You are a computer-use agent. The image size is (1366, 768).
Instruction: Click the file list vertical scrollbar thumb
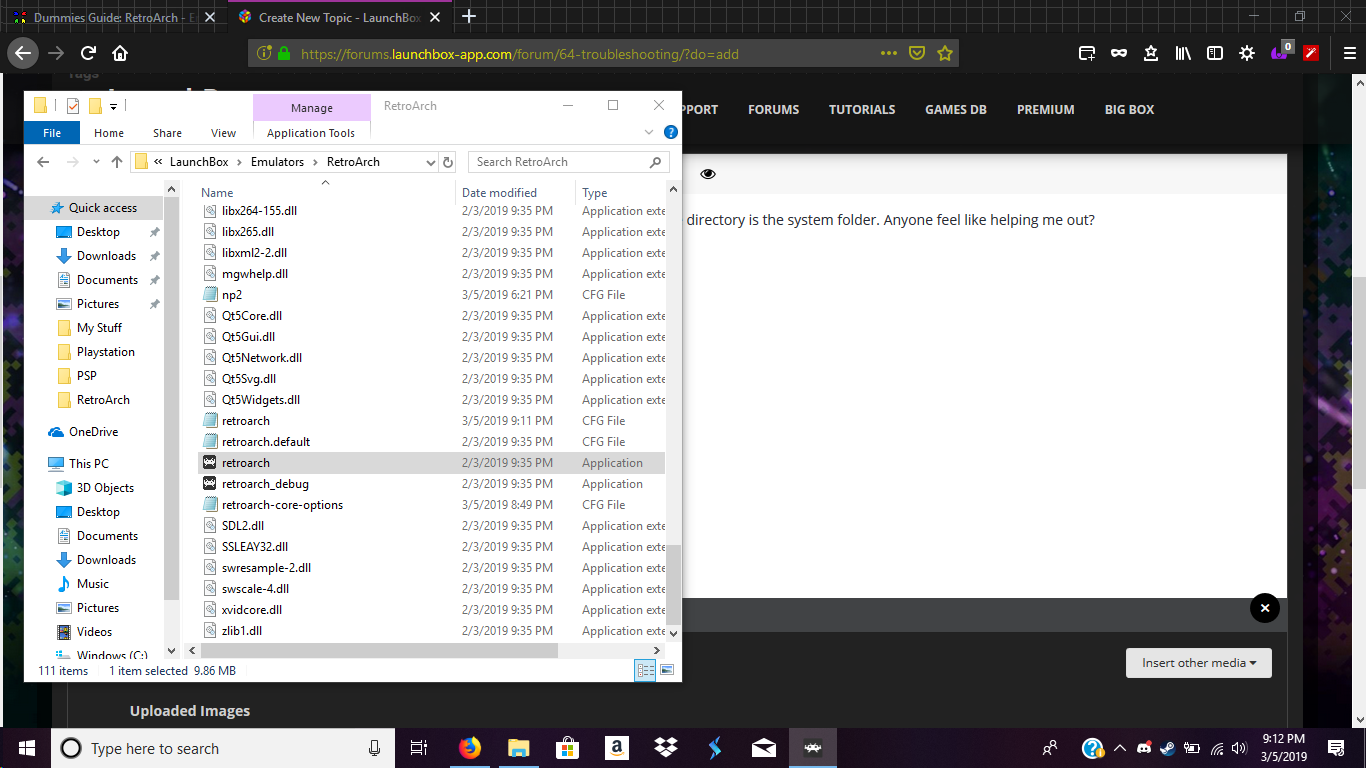click(673, 585)
